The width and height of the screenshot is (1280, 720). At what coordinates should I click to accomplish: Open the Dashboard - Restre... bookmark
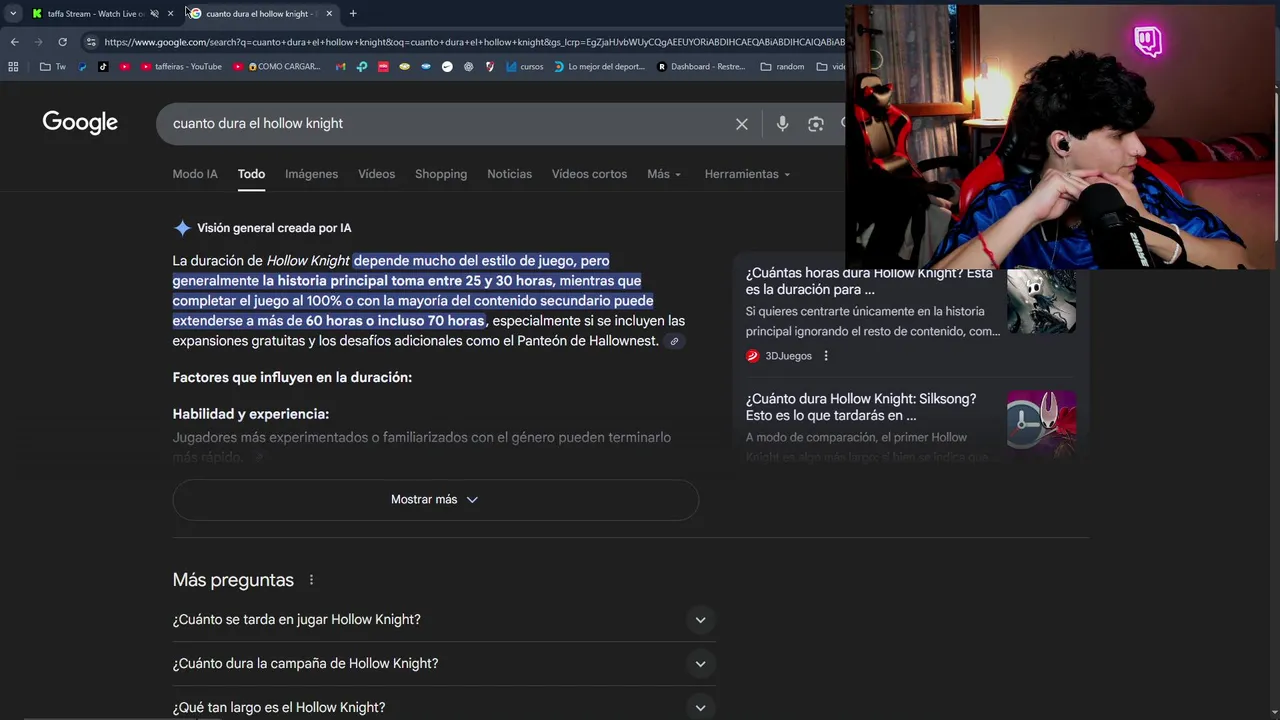701,67
